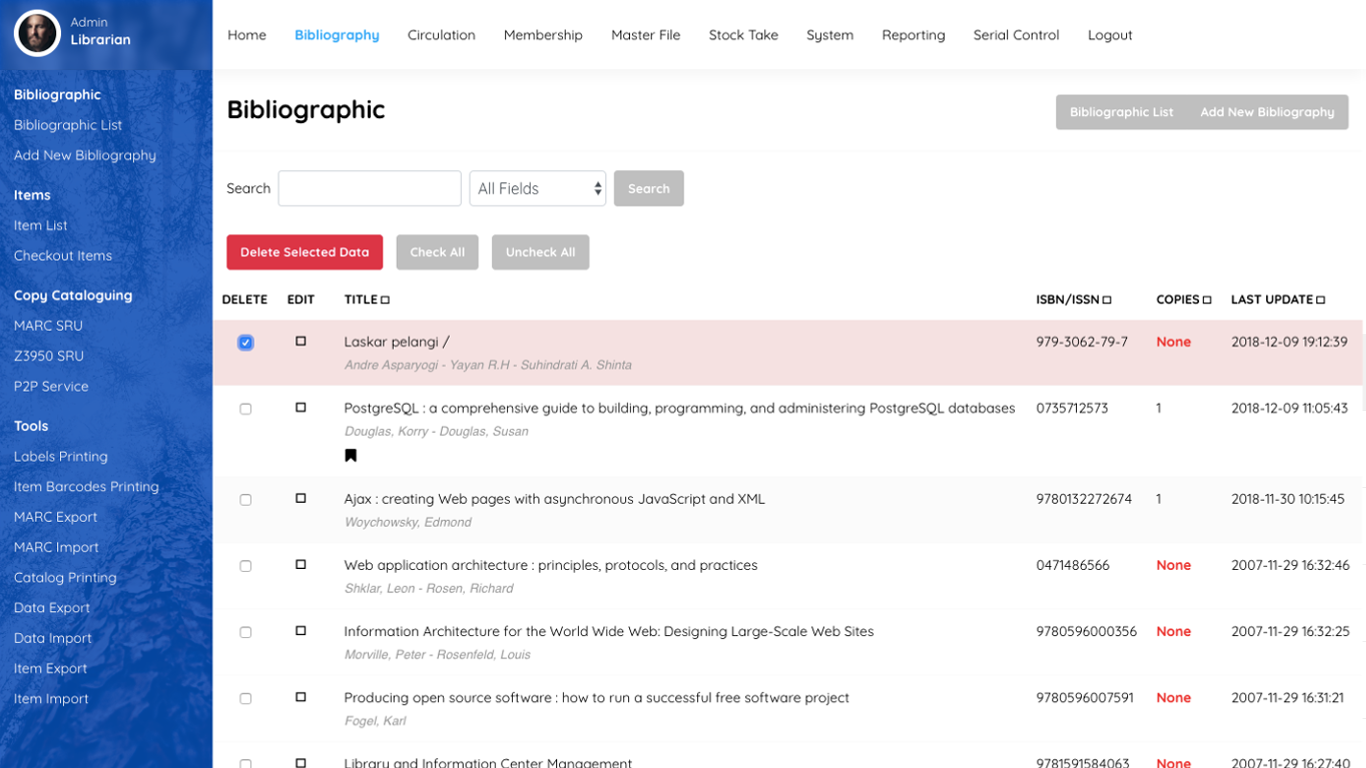
Task: Click the Admin Librarian profile avatar
Action: click(37, 33)
